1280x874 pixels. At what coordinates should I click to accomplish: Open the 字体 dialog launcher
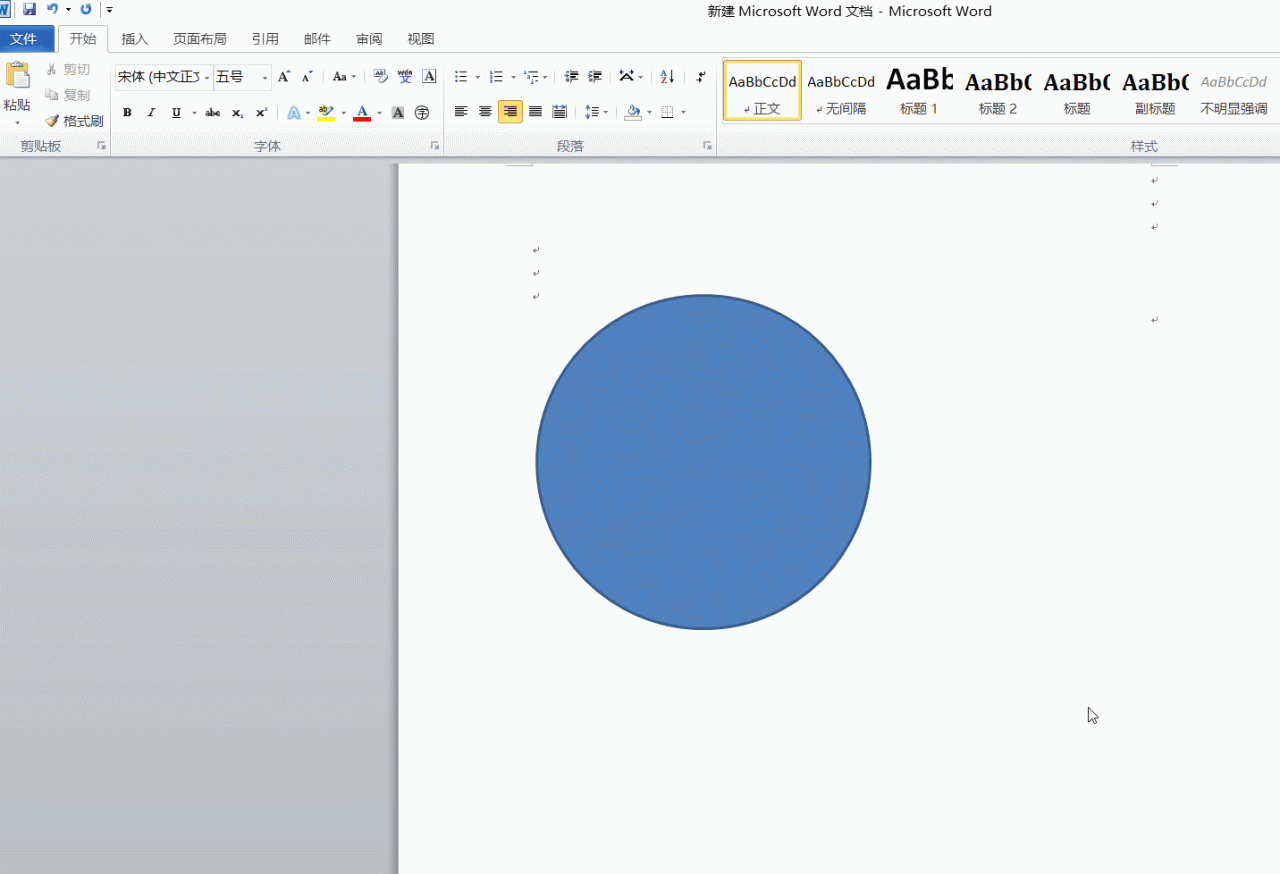tap(435, 146)
